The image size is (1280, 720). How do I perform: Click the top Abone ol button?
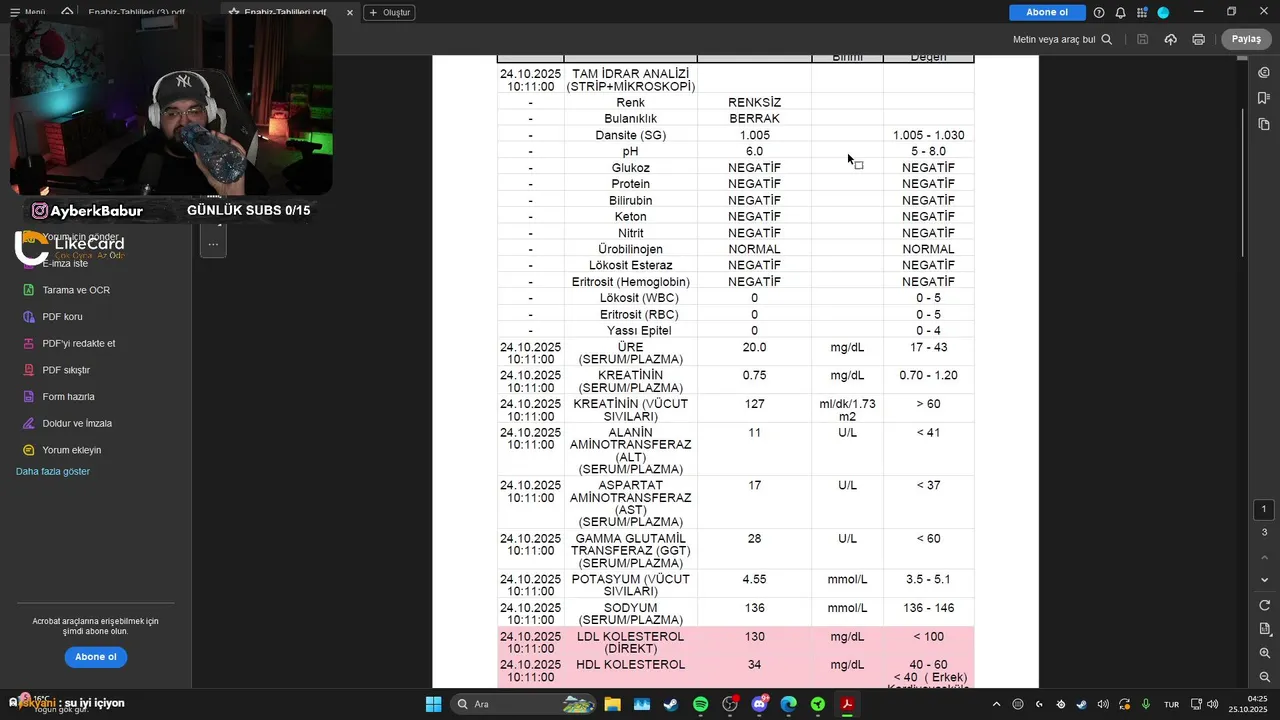tap(1047, 12)
